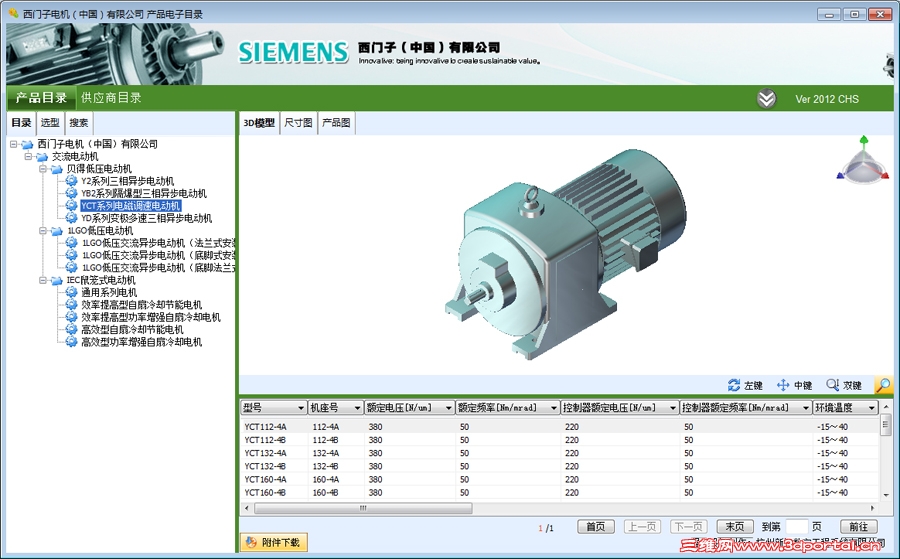900x559 pixels.
Task: Click the app icon in title bar
Action: pyautogui.click(x=13, y=13)
